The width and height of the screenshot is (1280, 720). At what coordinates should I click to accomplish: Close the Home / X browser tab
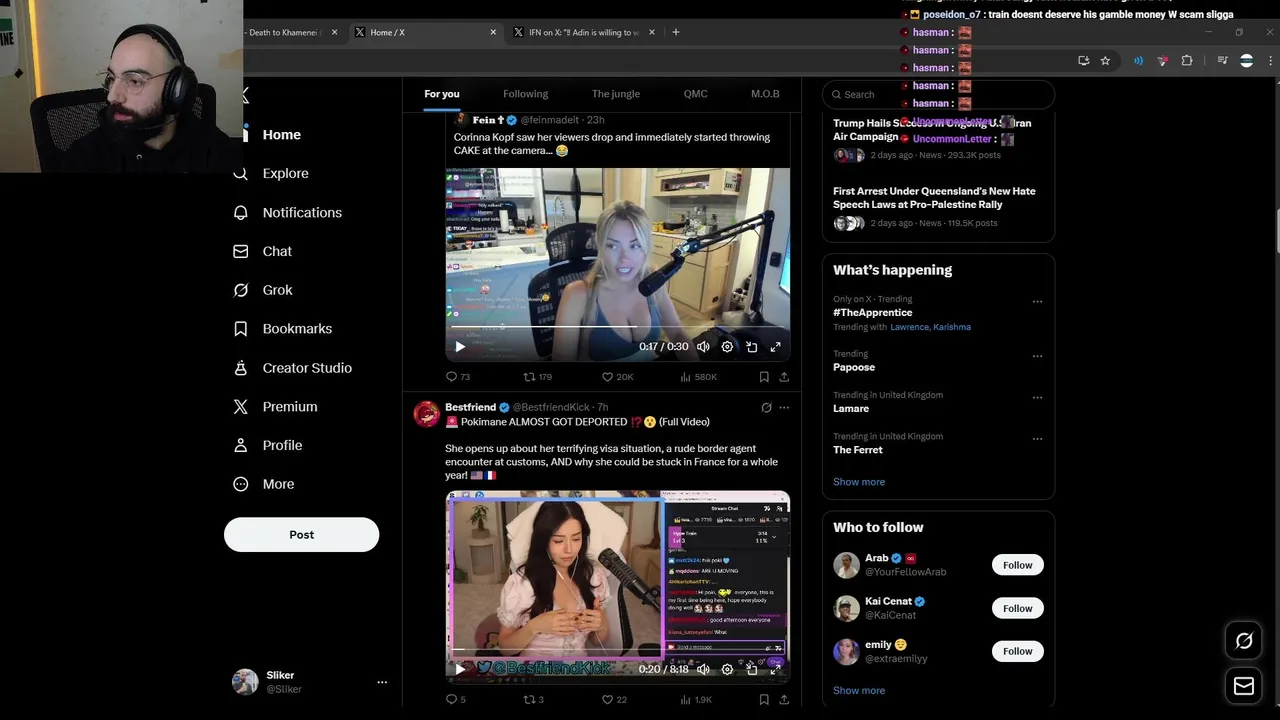[493, 32]
